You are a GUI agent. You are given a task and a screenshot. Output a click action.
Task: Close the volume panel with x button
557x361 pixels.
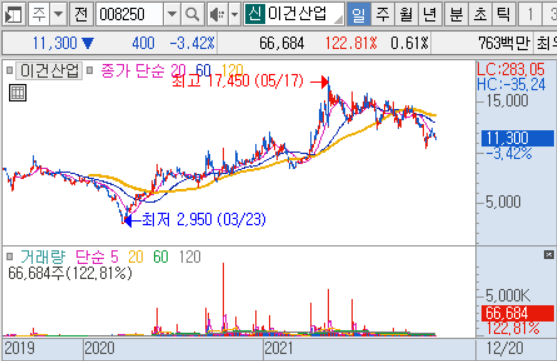pos(549,254)
